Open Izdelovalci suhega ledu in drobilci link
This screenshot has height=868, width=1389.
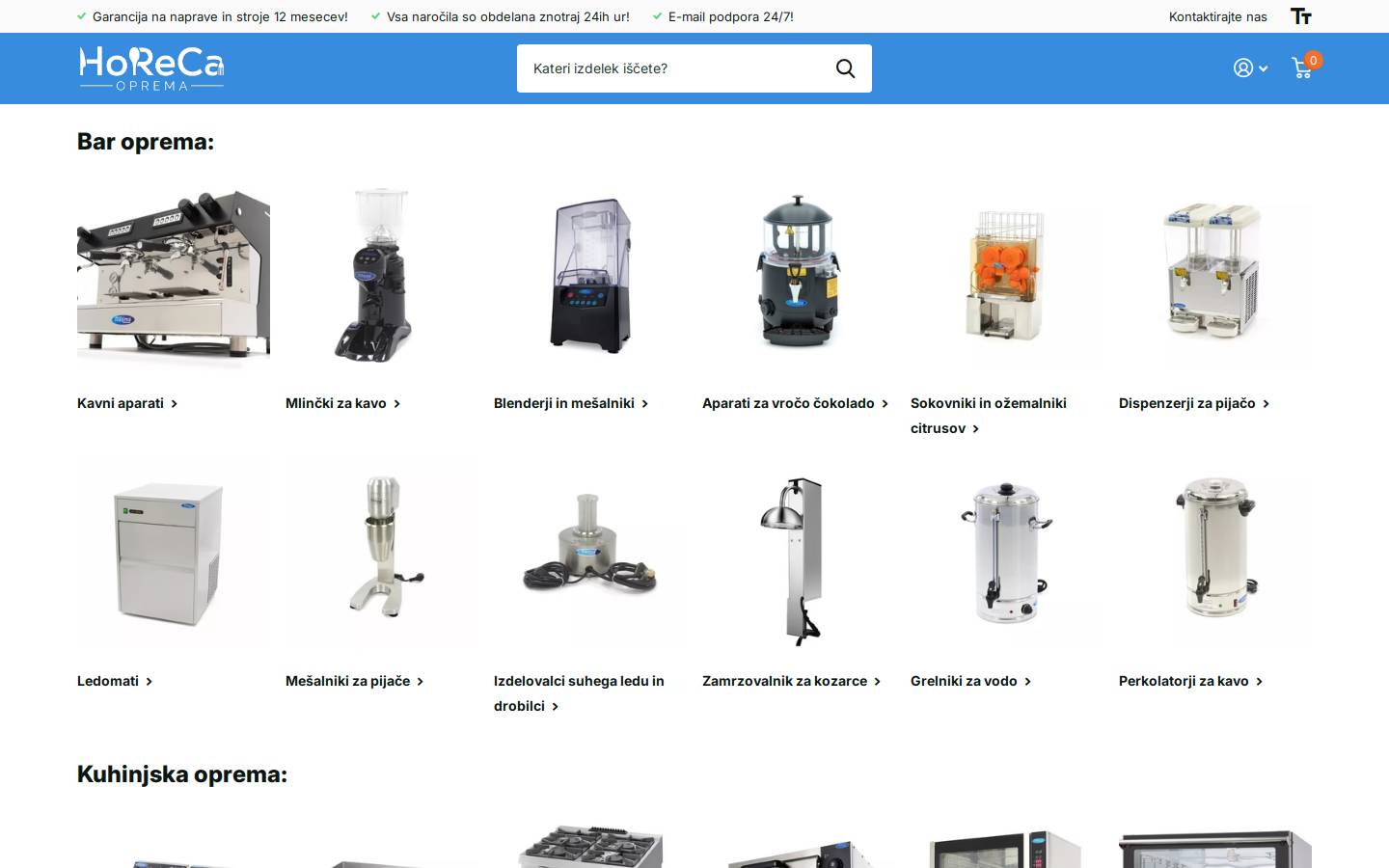[579, 693]
